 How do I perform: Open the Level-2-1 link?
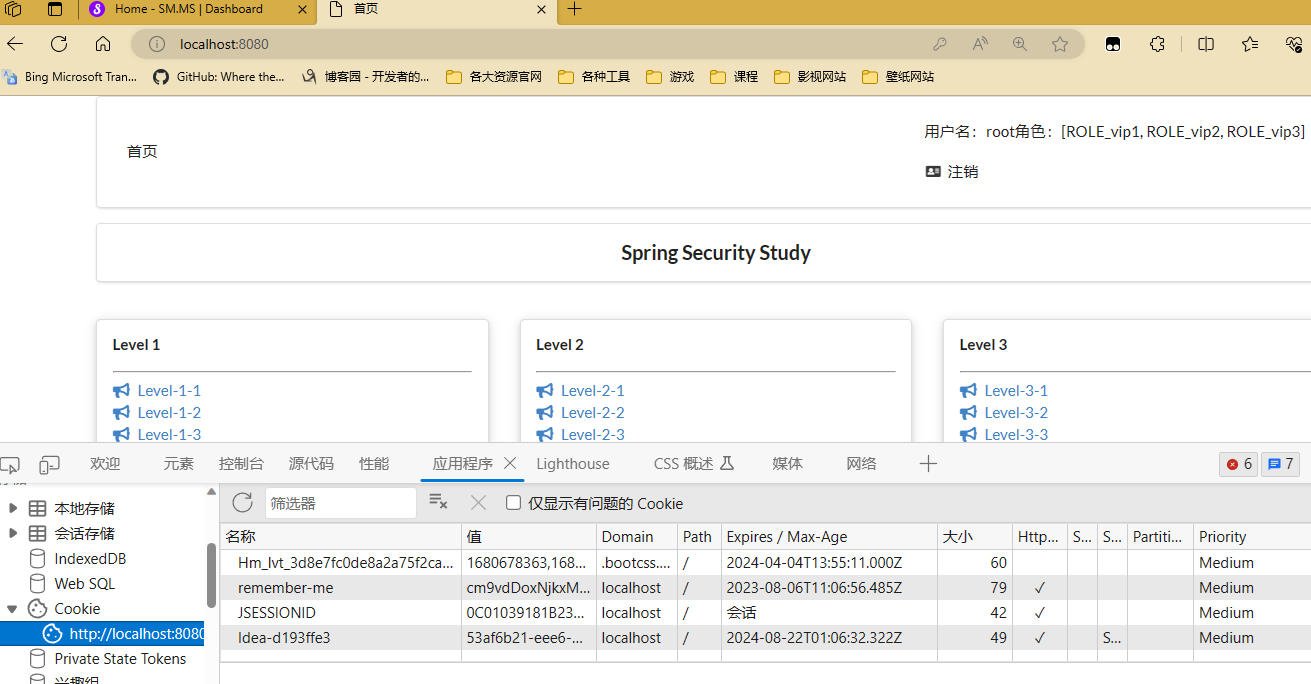coord(591,390)
